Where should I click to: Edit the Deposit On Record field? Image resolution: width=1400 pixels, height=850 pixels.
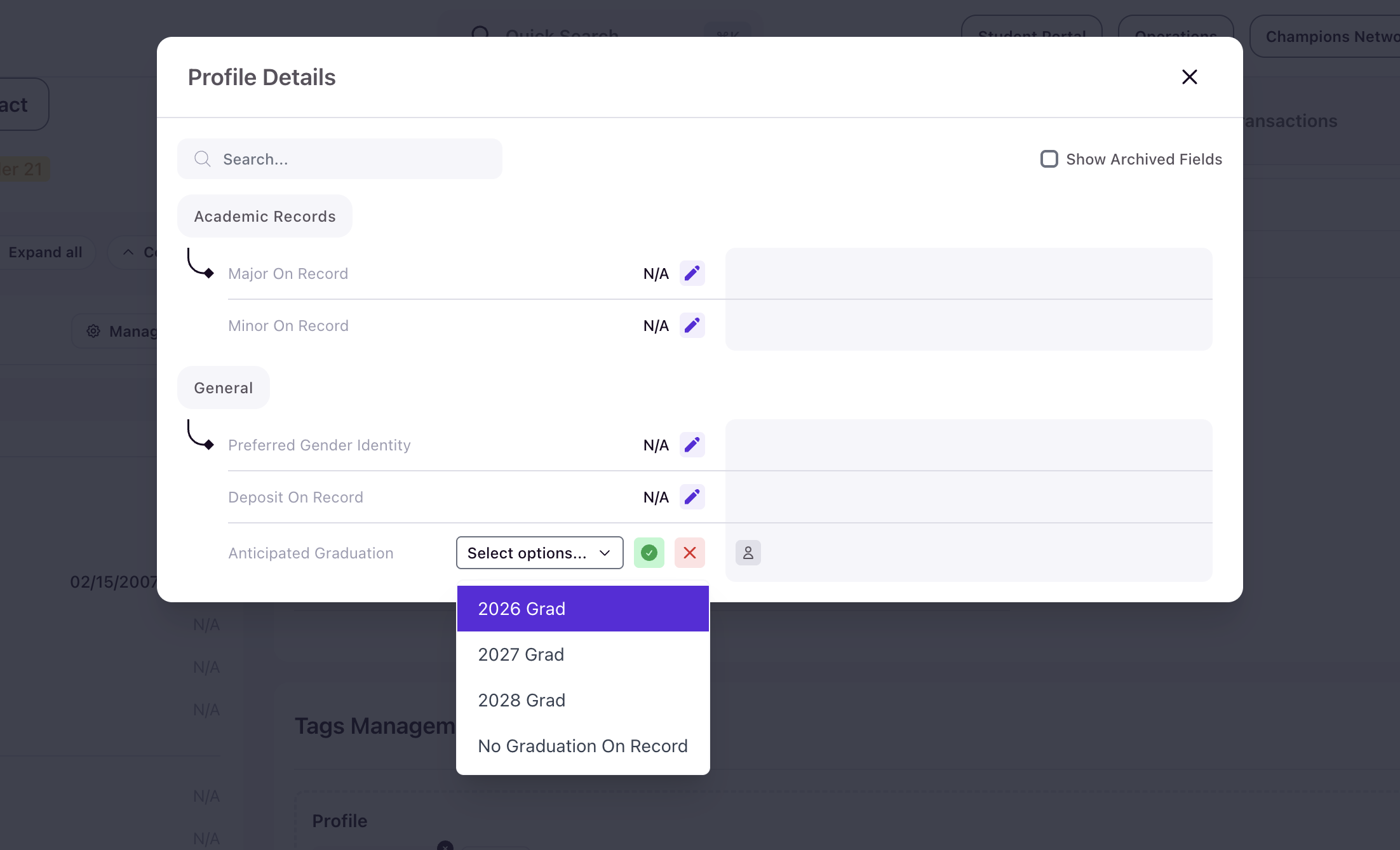click(x=692, y=497)
